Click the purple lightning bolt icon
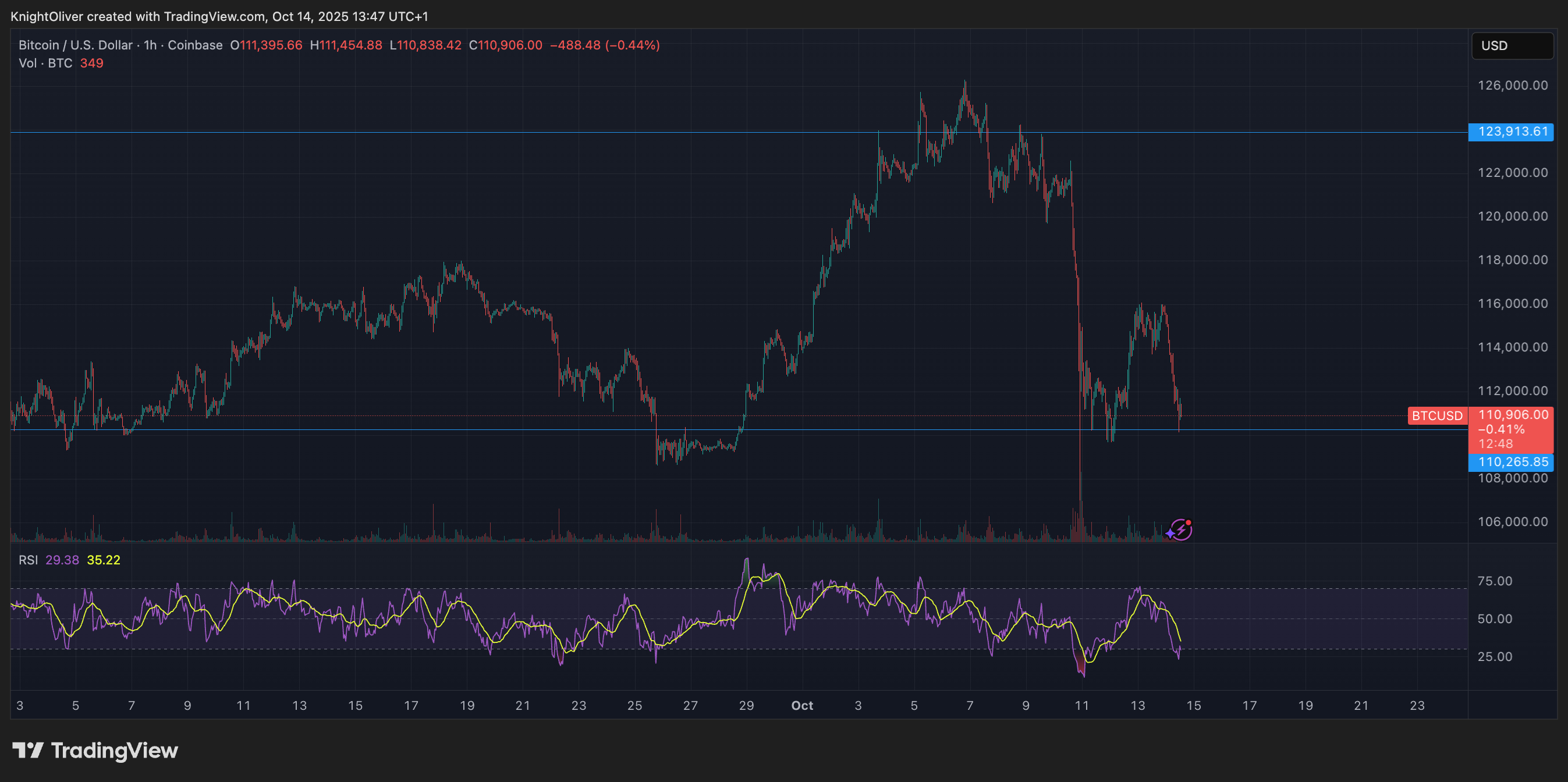Viewport: 1568px width, 782px height. [1180, 529]
